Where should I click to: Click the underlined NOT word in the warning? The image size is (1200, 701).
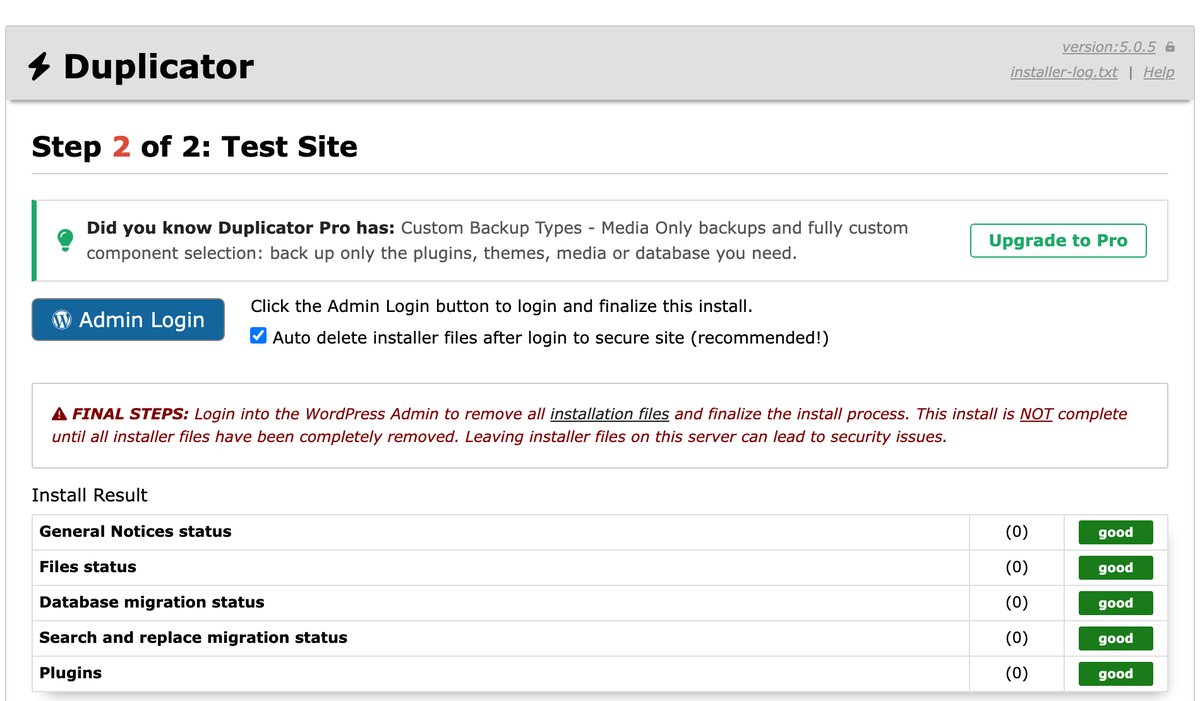pyautogui.click(x=1036, y=414)
